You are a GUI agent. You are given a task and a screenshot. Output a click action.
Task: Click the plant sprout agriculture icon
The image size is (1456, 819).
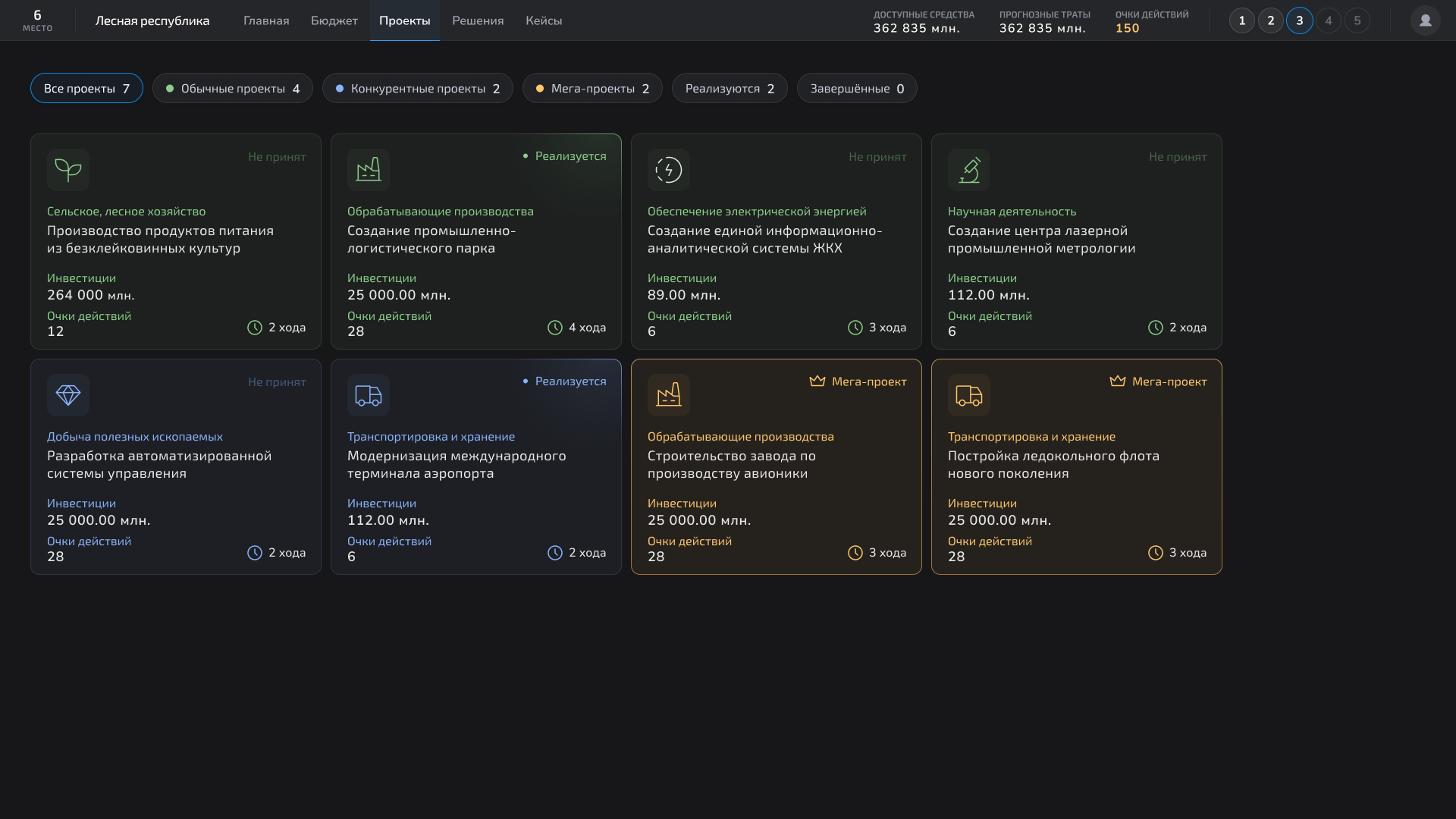pos(68,170)
